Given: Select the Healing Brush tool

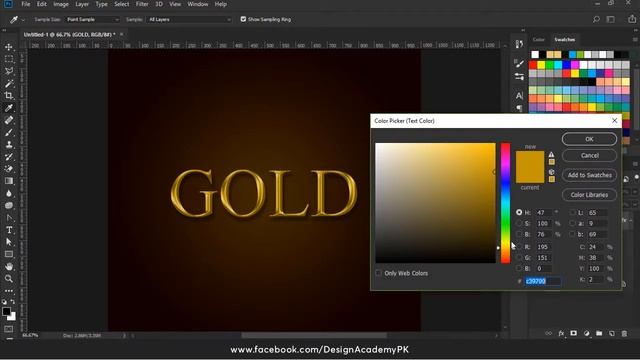Looking at the screenshot, I should 9,120.
